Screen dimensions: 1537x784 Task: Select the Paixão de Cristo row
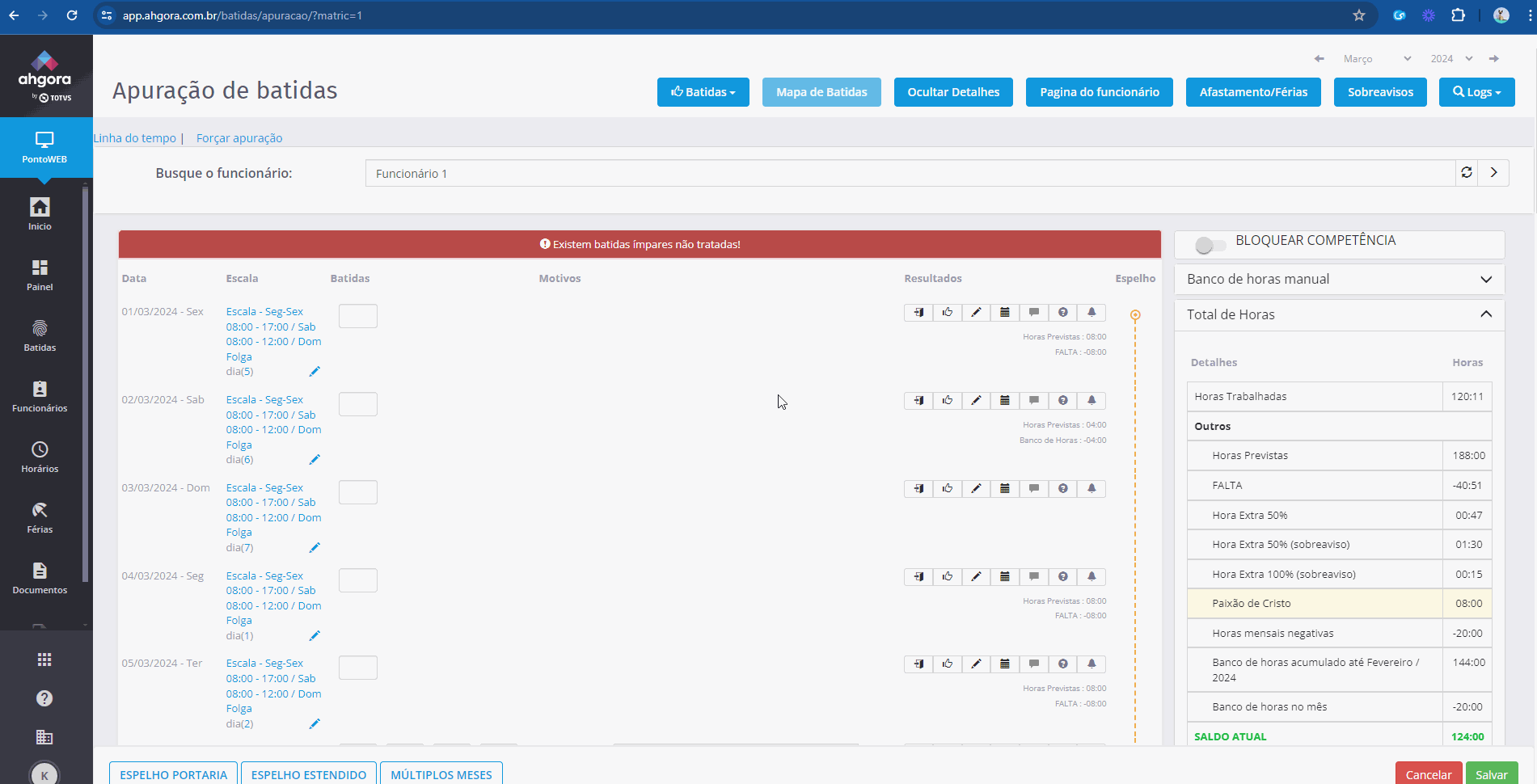tap(1339, 604)
